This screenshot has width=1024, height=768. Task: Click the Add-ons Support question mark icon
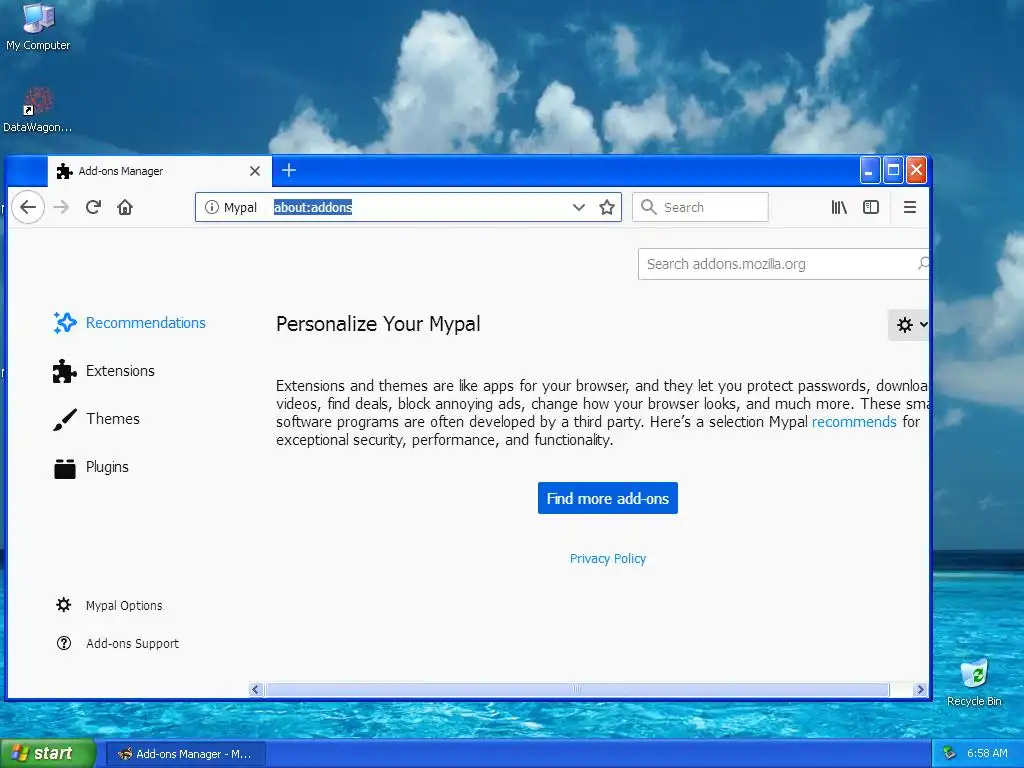(63, 643)
